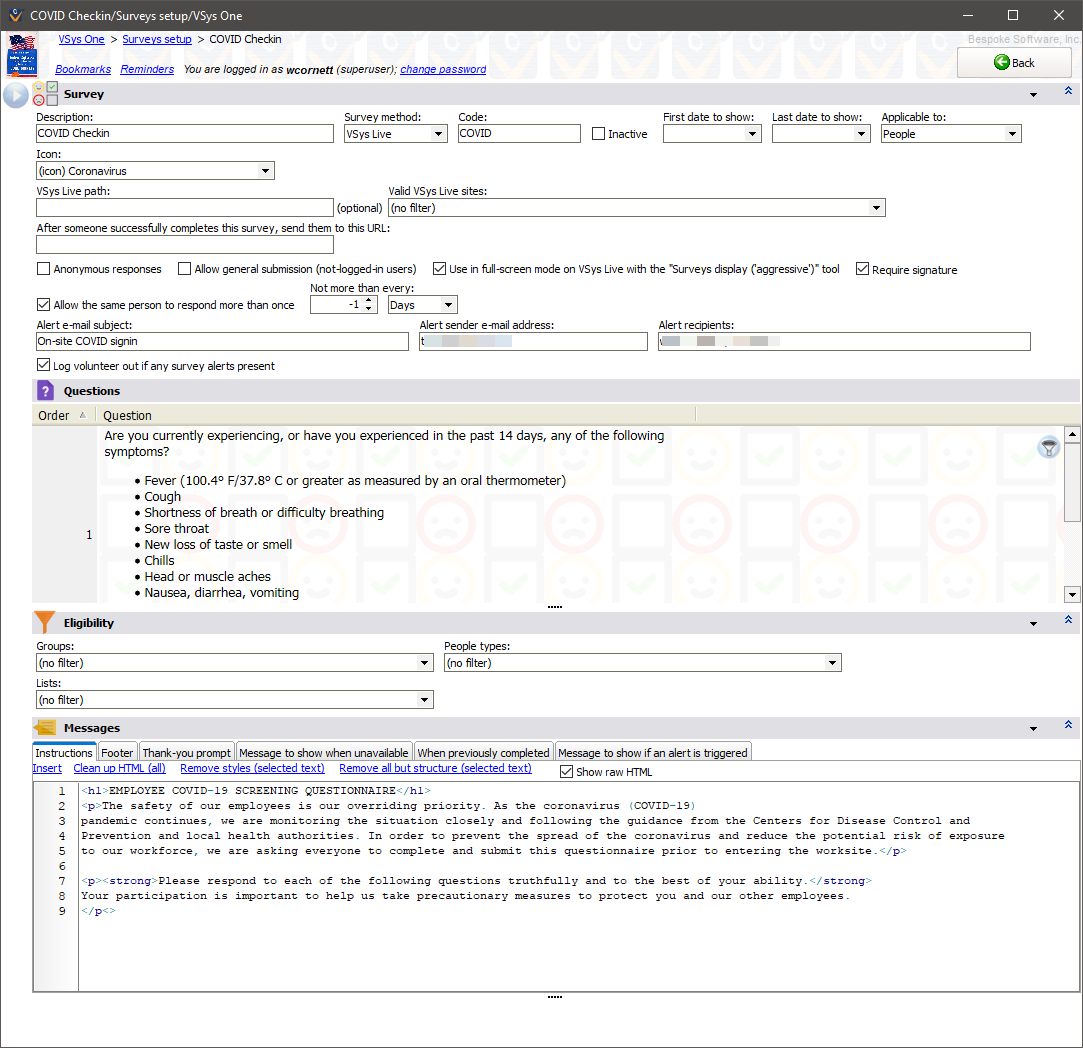This screenshot has height=1048, width=1083.
Task: Click the filter icon in question 1 row
Action: pos(1048,447)
